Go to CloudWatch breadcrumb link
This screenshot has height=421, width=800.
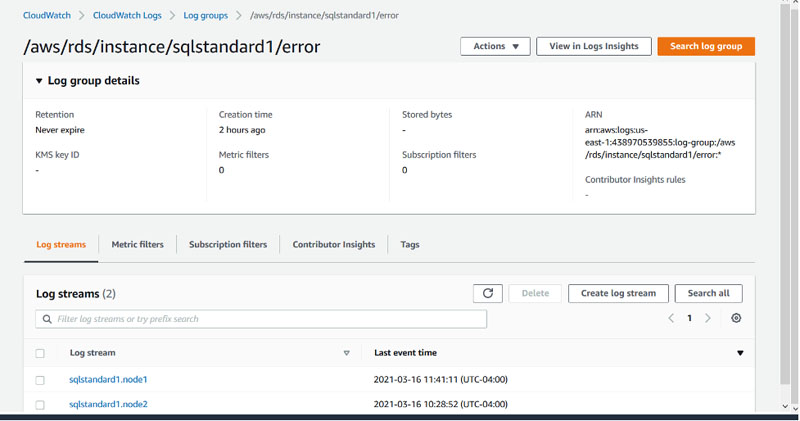pos(47,15)
